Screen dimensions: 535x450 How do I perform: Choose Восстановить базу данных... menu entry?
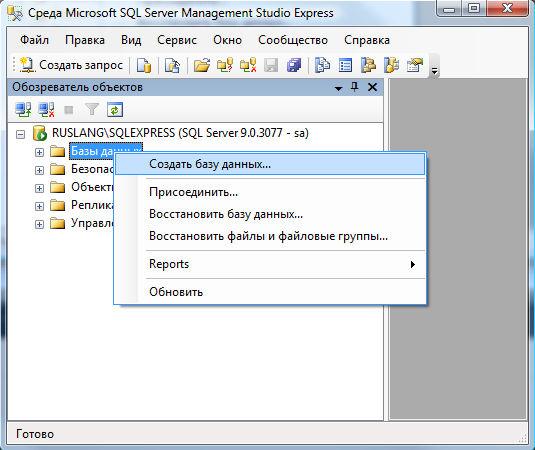270,214
